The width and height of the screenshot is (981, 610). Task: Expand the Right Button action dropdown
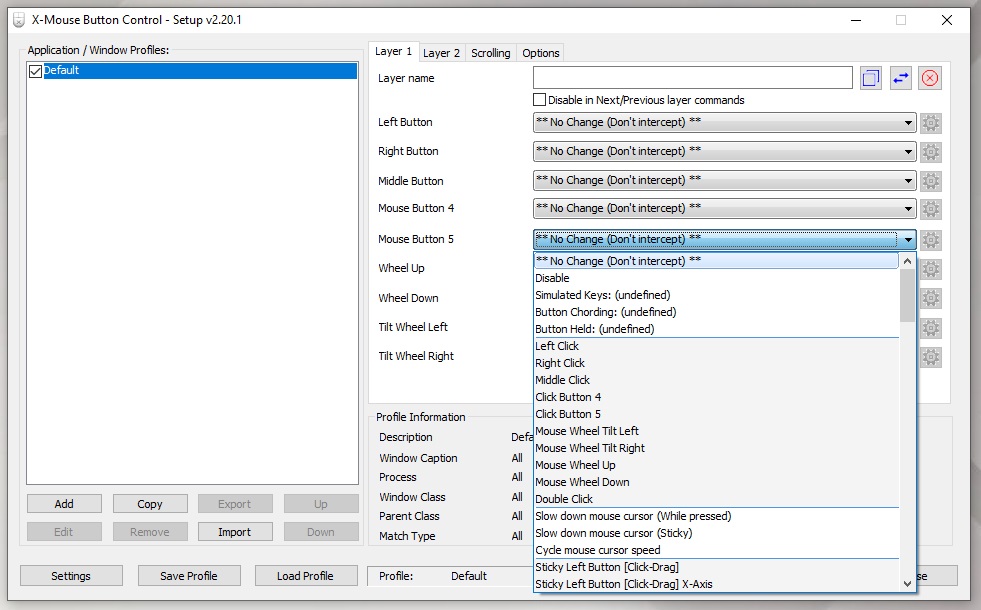pyautogui.click(x=725, y=152)
